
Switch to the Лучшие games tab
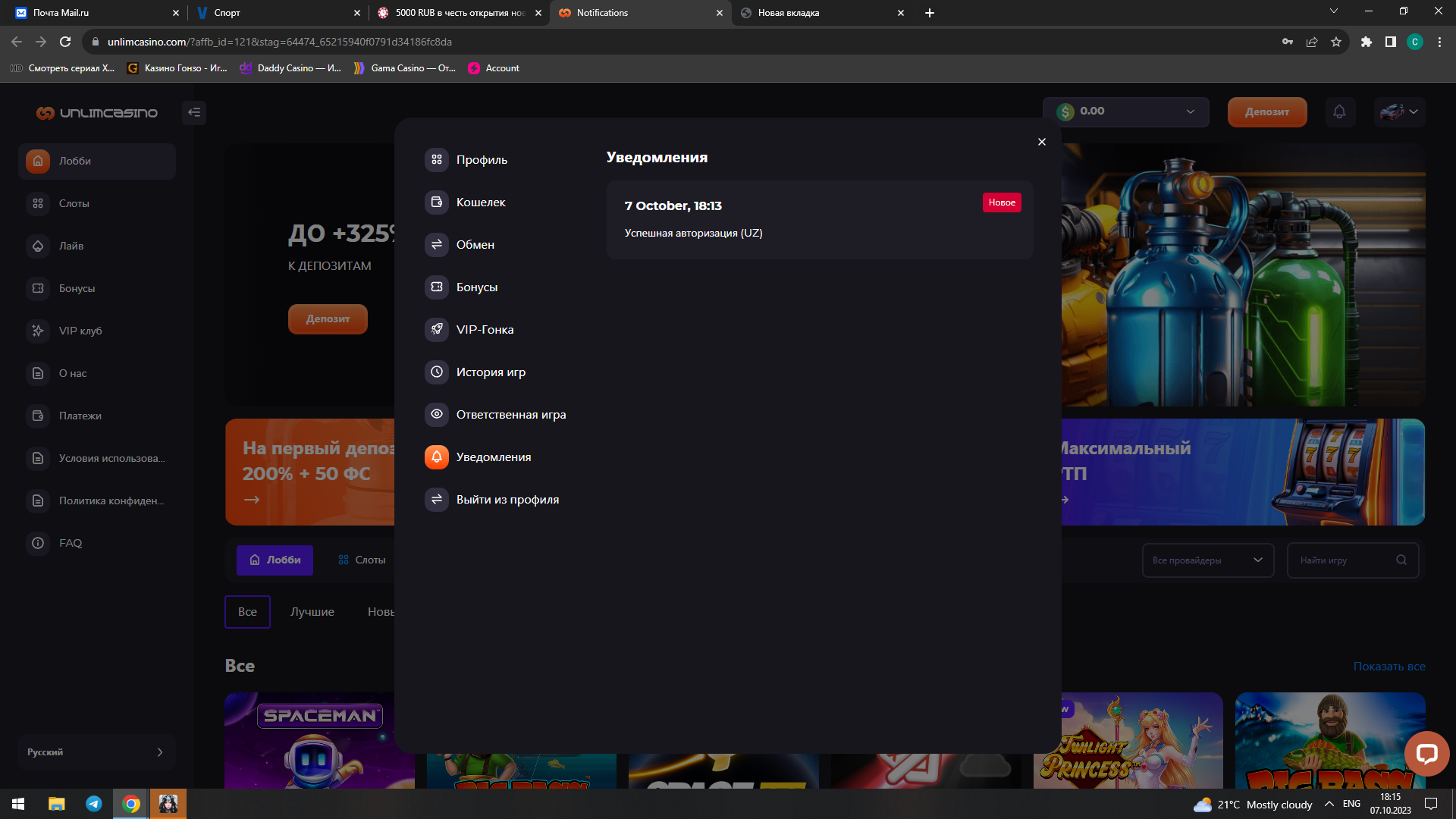(312, 612)
